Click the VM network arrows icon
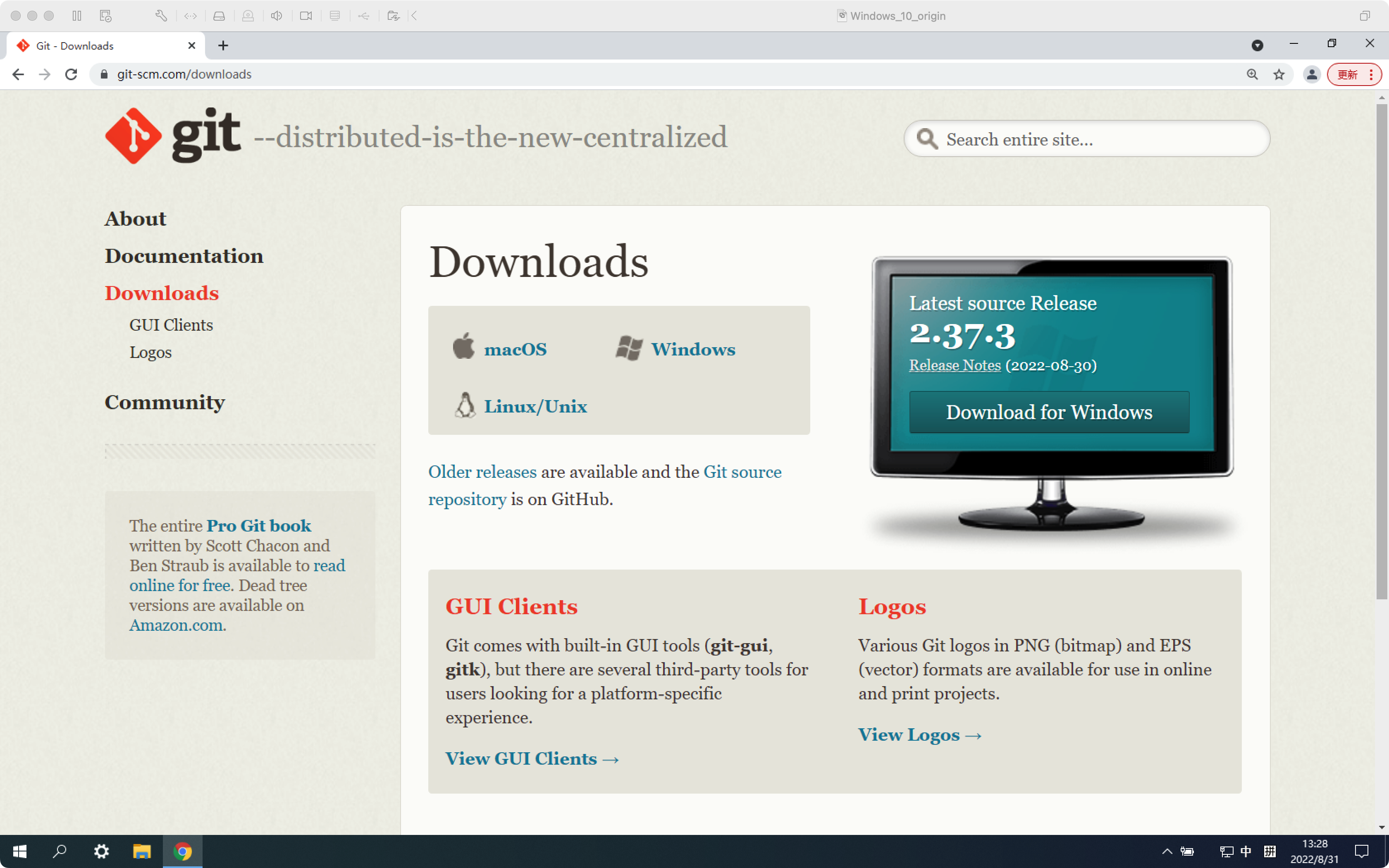 [191, 16]
